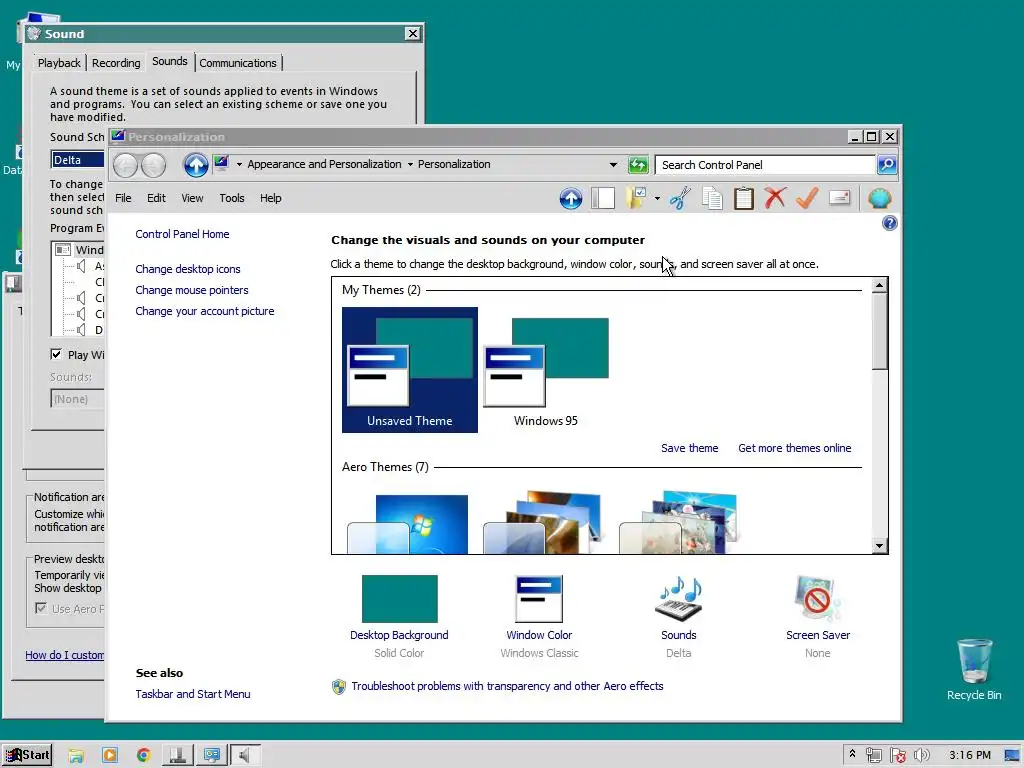Open the Screen Saver icon
Viewport: 1024px width, 768px height.
click(818, 598)
